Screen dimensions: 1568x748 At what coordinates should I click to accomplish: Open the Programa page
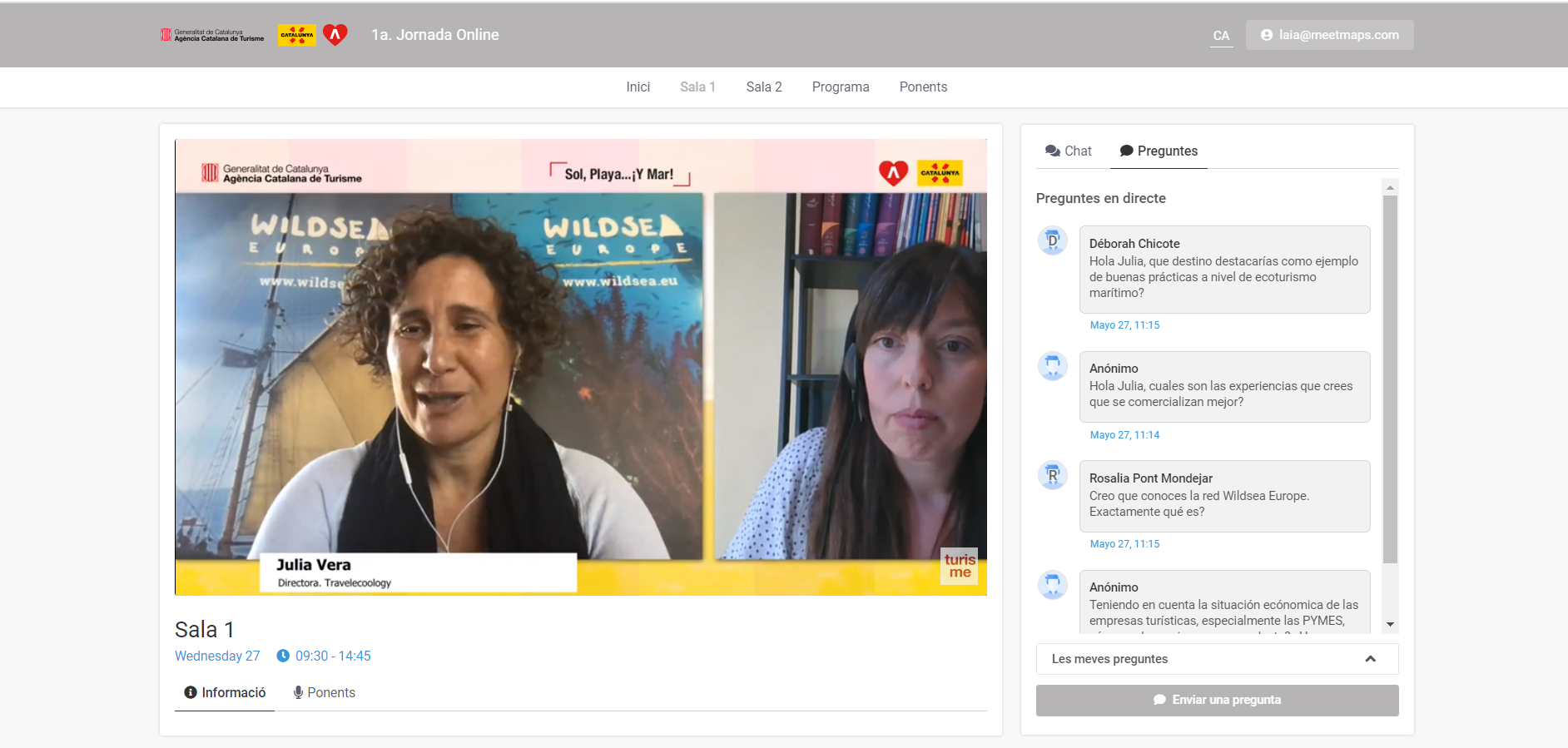pyautogui.click(x=841, y=87)
